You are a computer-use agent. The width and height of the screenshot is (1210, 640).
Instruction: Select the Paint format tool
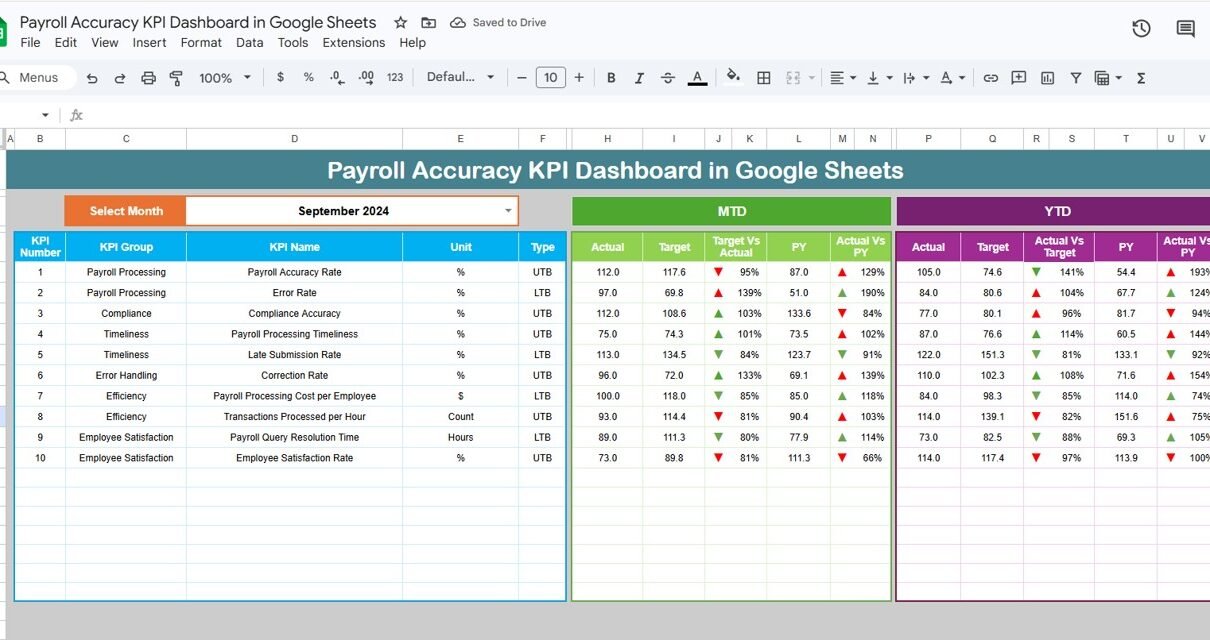[x=176, y=78]
